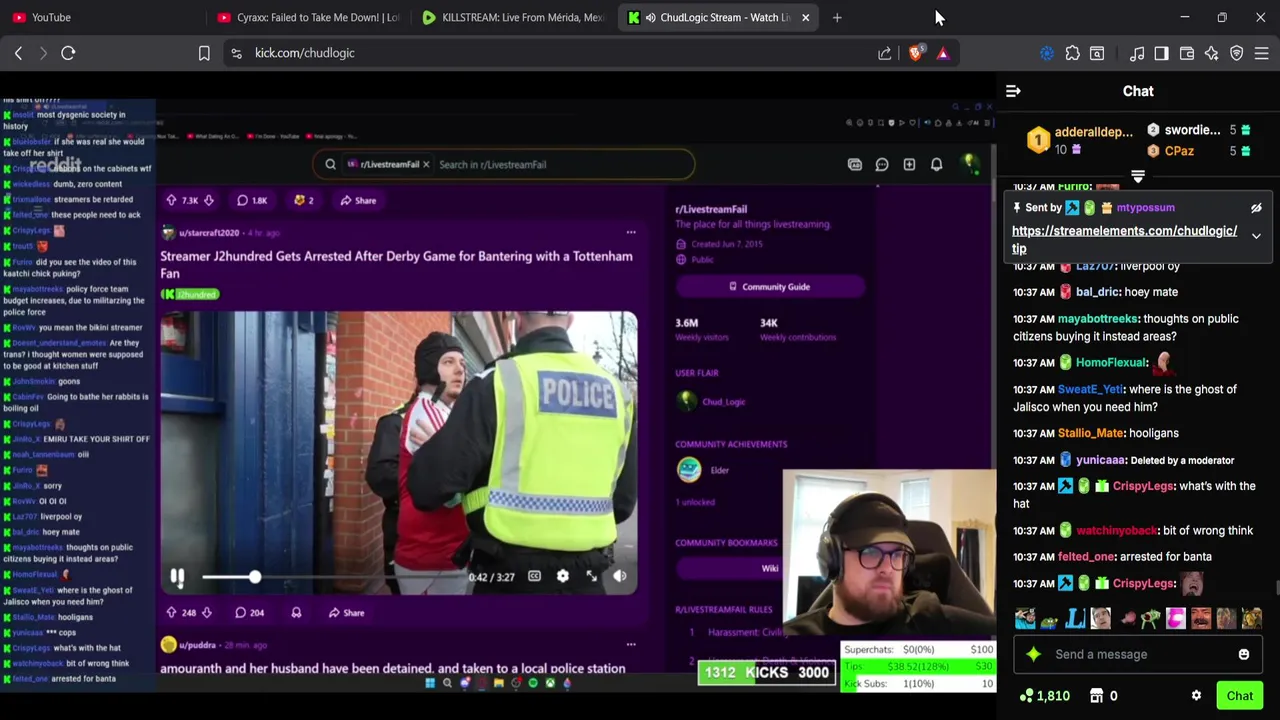Open the Wiki community bookmark
Screen dimensions: 1280x720
769,568
